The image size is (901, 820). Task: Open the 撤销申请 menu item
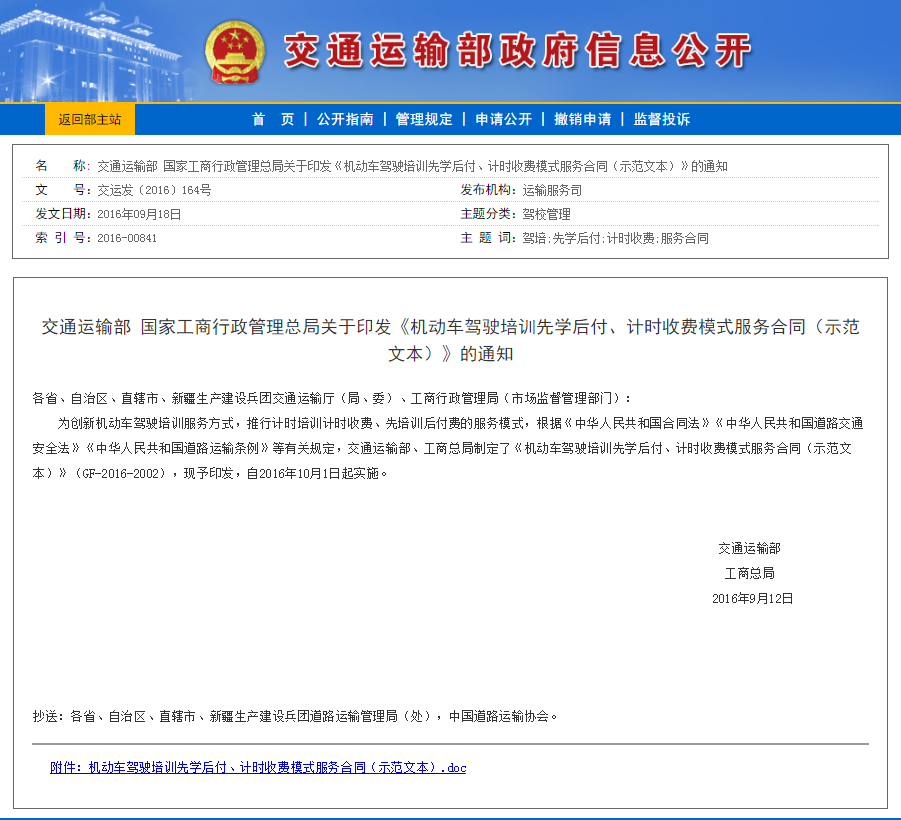pos(583,119)
